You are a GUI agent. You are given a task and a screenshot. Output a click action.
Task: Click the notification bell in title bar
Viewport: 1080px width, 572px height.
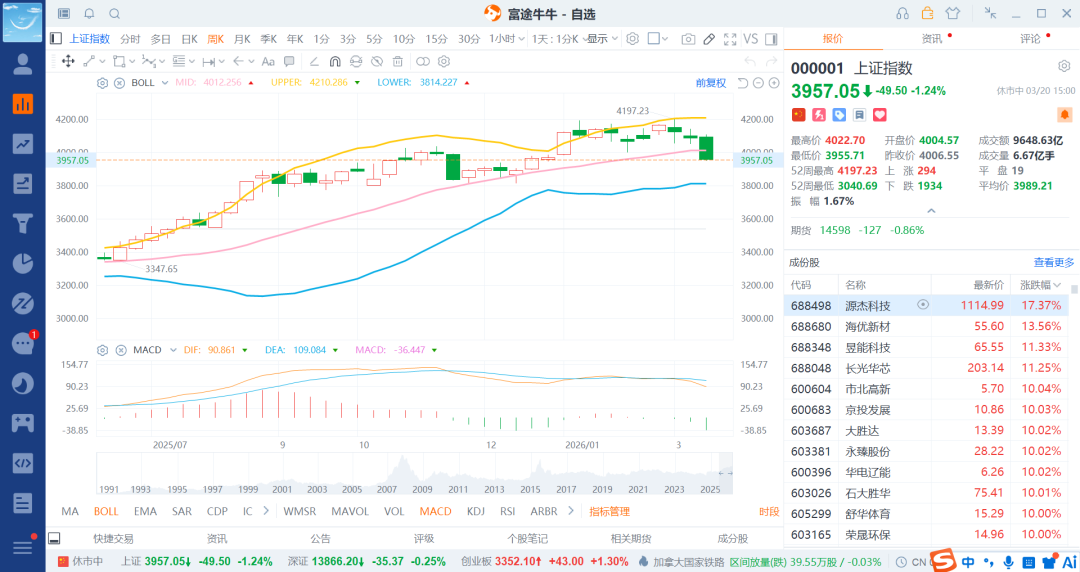coord(90,14)
